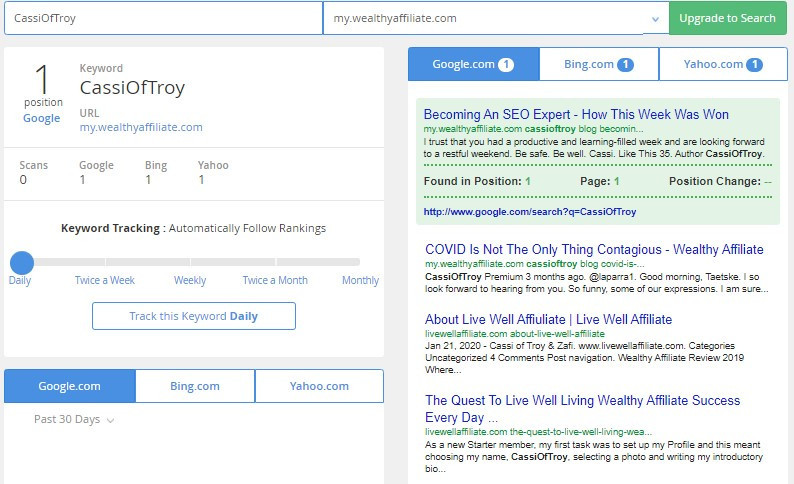
Task: Click the my.wealthyaffiliate.com cassioftroy blog becomin URL
Action: [x=533, y=129]
